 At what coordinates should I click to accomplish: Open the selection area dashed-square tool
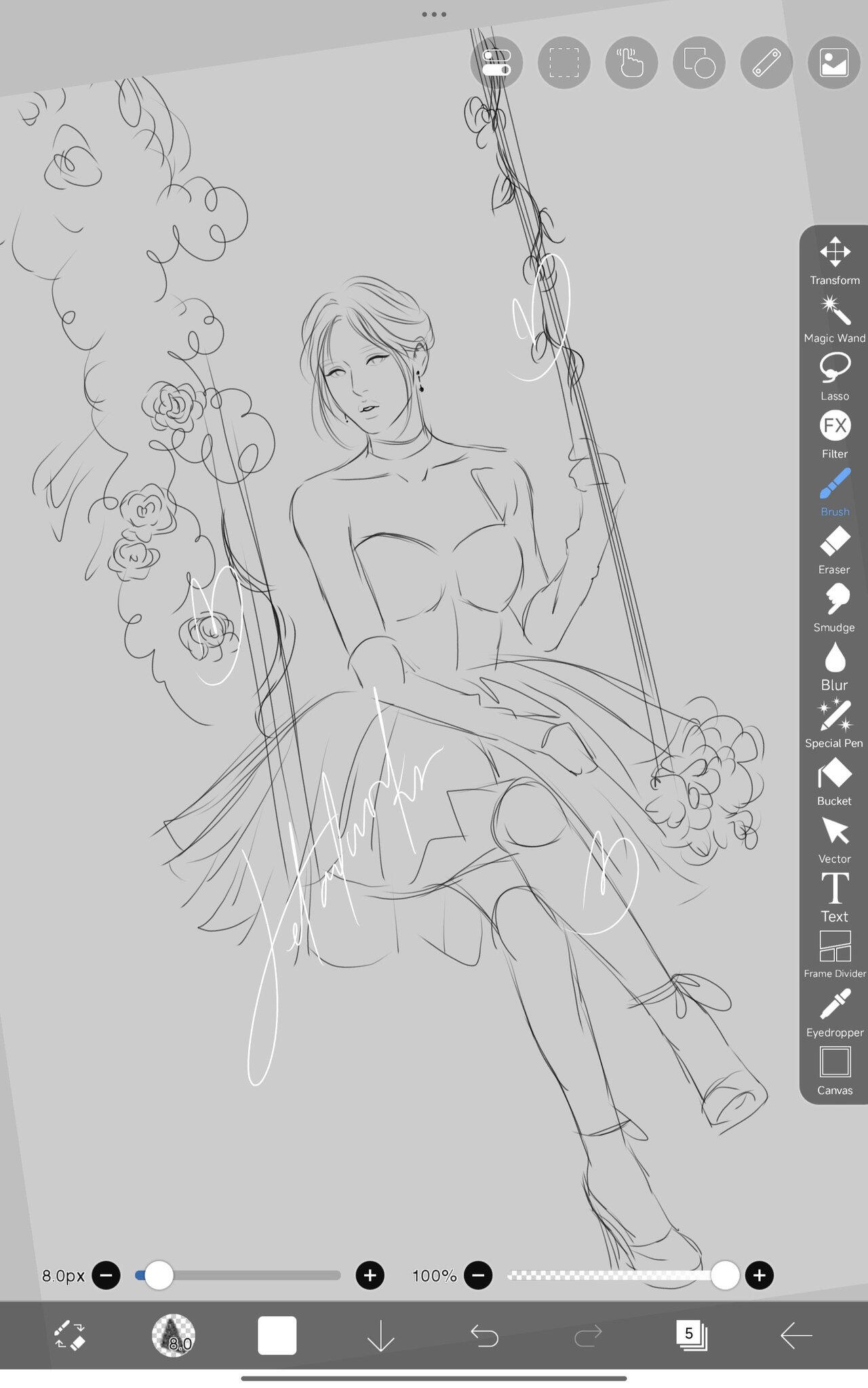(564, 63)
